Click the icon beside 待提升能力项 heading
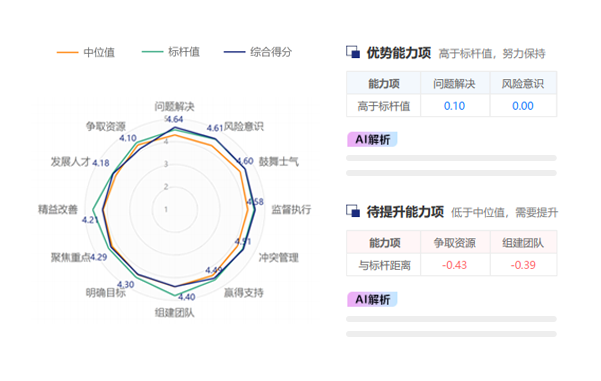This screenshot has width=601, height=381. 353,211
